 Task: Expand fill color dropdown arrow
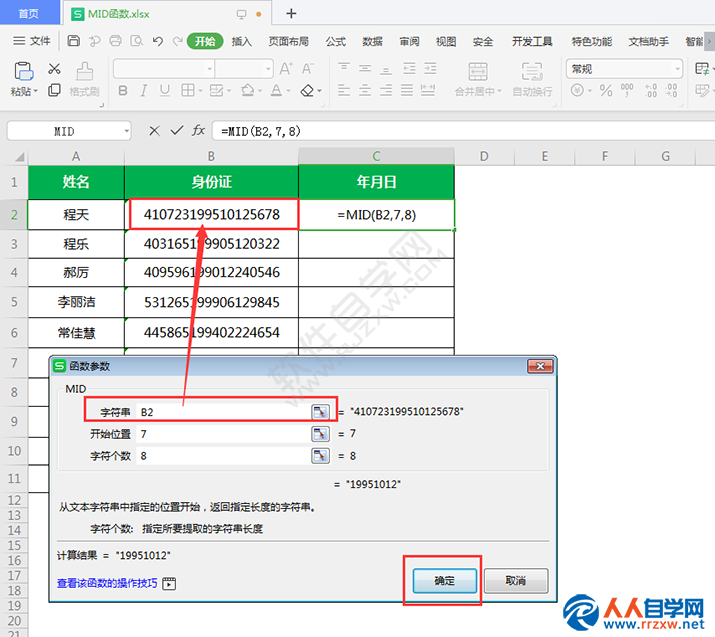pos(260,91)
